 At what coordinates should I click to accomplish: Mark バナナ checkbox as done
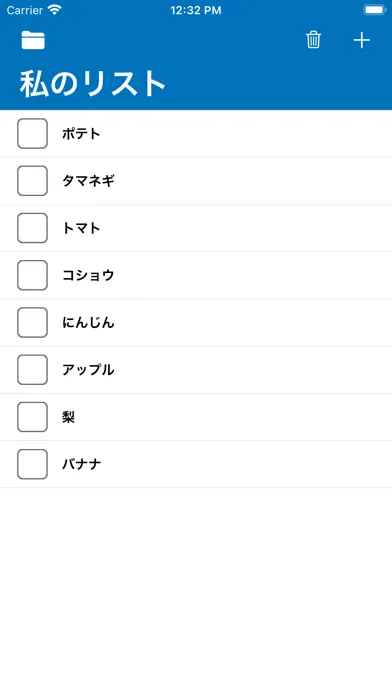coord(32,464)
